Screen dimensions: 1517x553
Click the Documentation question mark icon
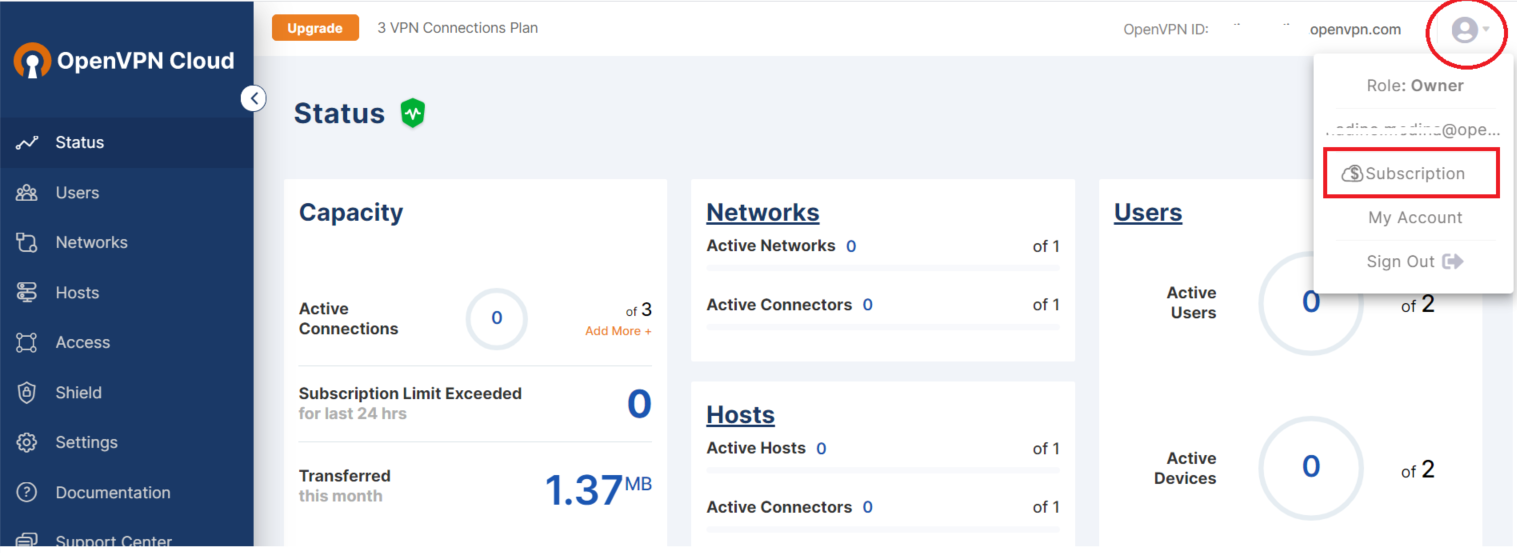(x=27, y=492)
